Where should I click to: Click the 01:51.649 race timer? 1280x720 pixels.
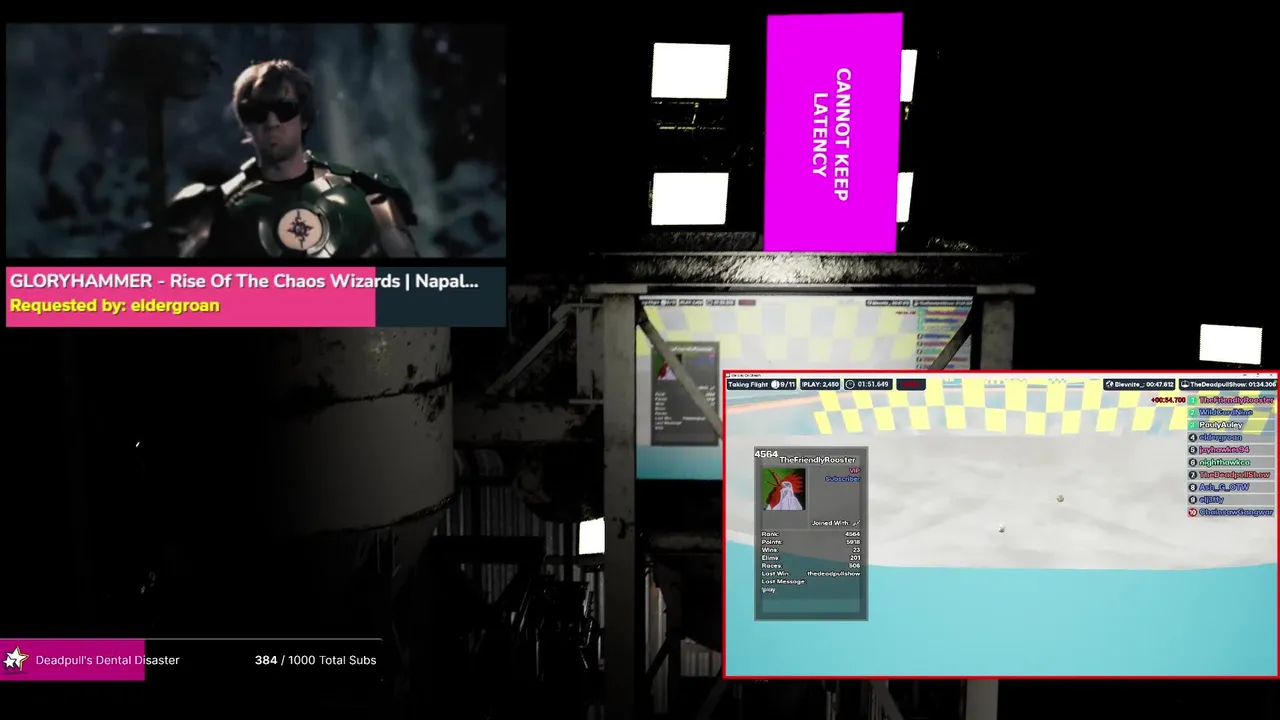coord(873,384)
